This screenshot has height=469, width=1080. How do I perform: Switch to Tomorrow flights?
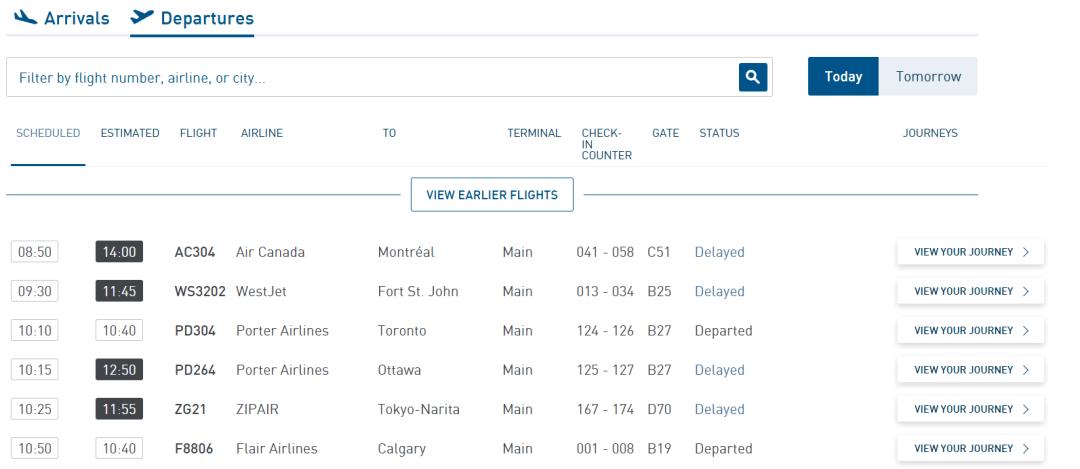[928, 76]
